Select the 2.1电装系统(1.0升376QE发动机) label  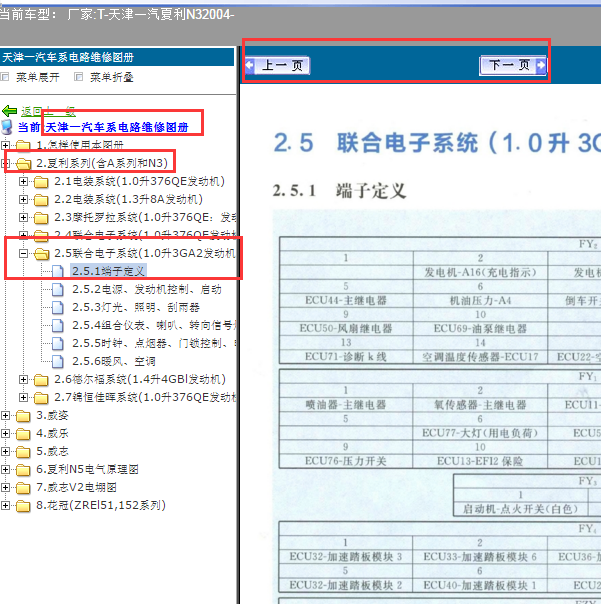coord(139,181)
